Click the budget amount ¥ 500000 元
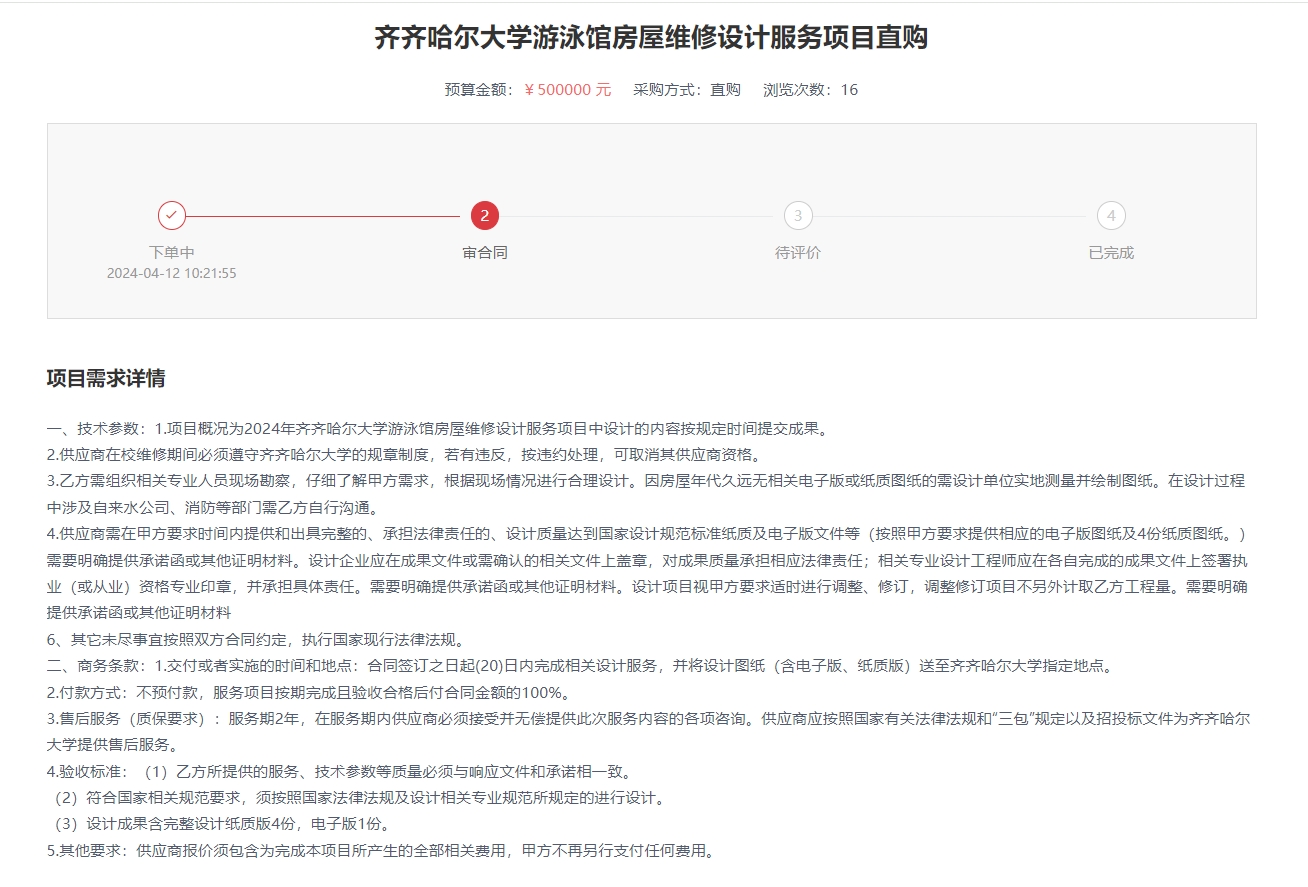Image resolution: width=1308 pixels, height=887 pixels. click(567, 90)
